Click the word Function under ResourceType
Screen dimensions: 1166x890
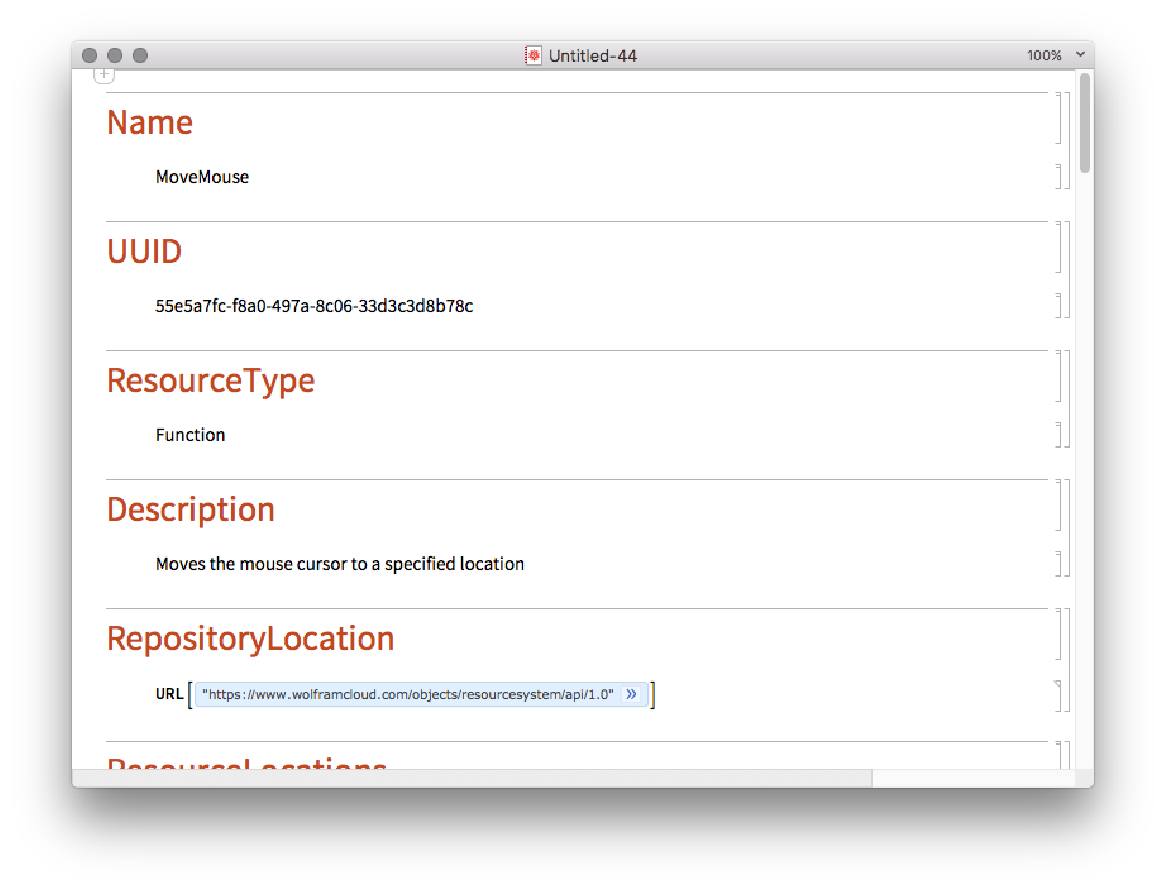pos(190,434)
